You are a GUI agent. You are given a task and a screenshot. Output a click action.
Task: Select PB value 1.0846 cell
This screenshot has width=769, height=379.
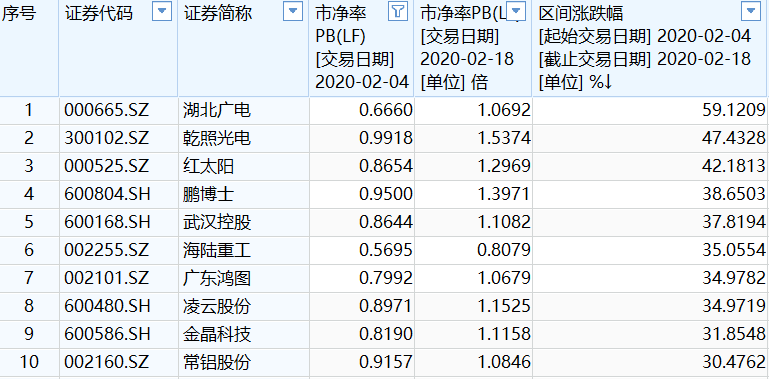473,362
